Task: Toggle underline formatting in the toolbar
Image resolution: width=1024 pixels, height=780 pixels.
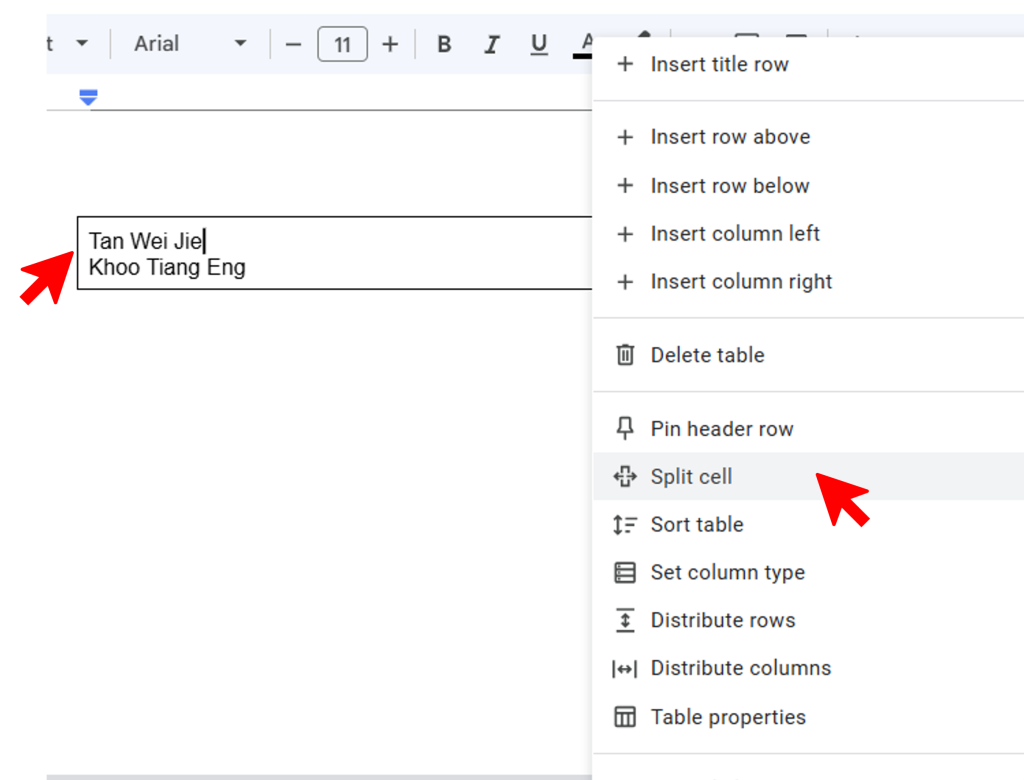Action: tap(539, 44)
